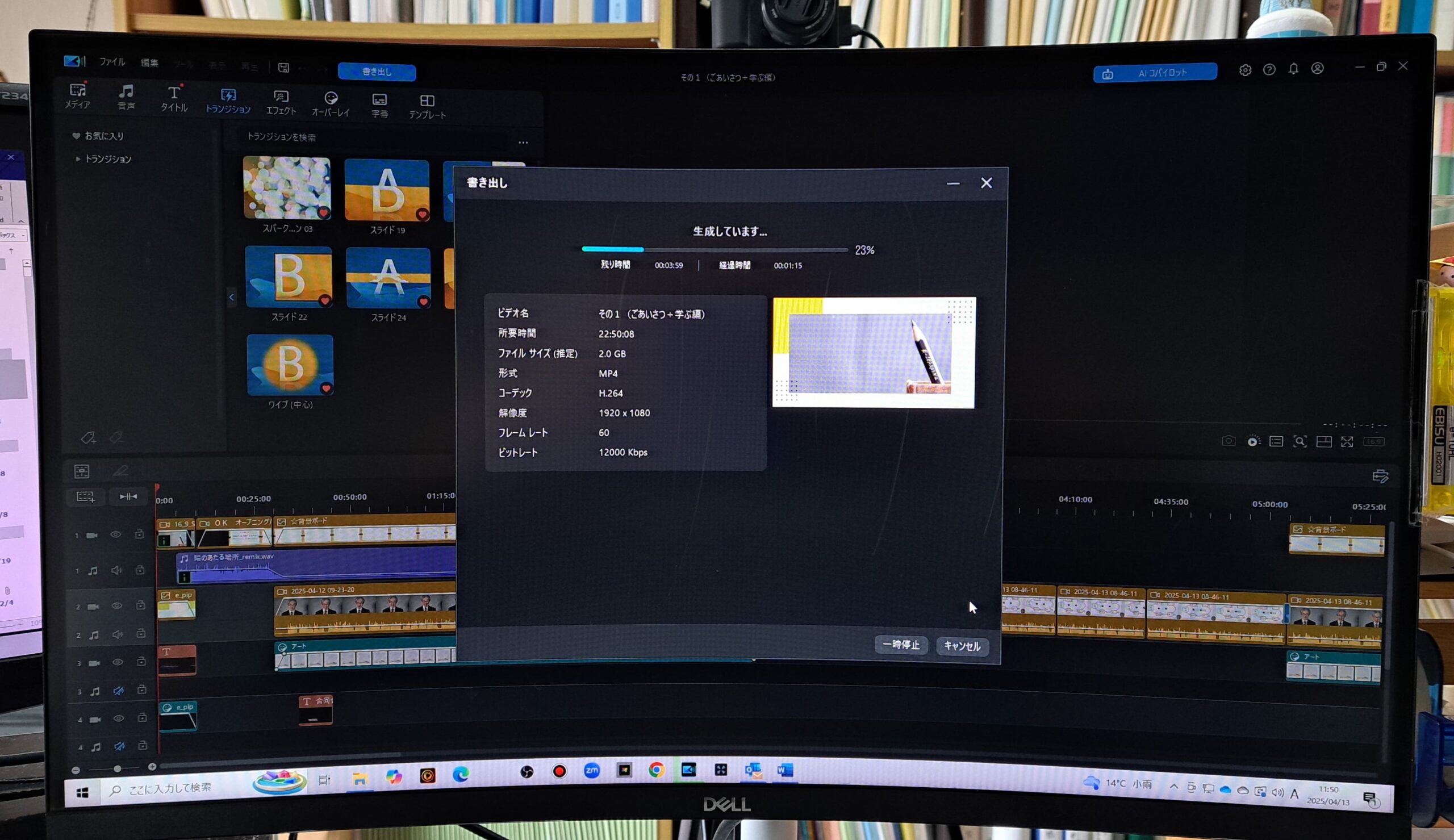The image size is (1454, 840).
Task: Open the AI コパイロット button
Action: [1155, 73]
